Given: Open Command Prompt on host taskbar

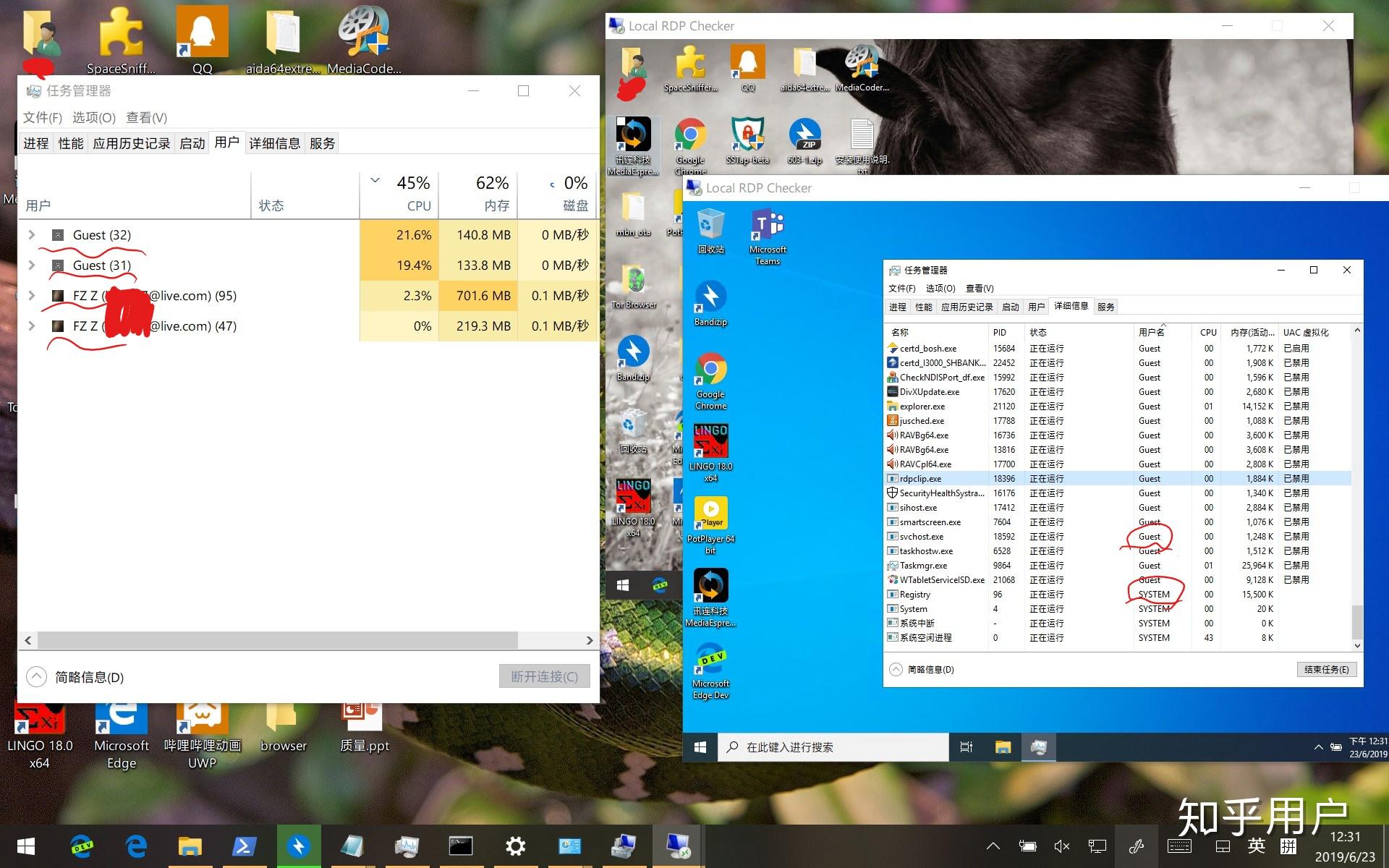Looking at the screenshot, I should tap(461, 846).
